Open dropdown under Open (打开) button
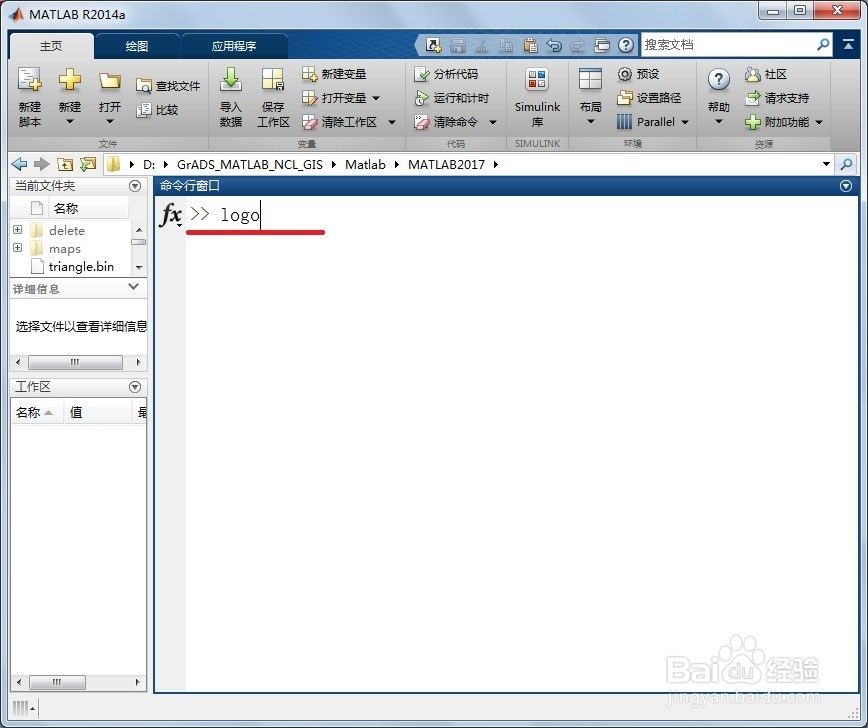 click(110, 121)
